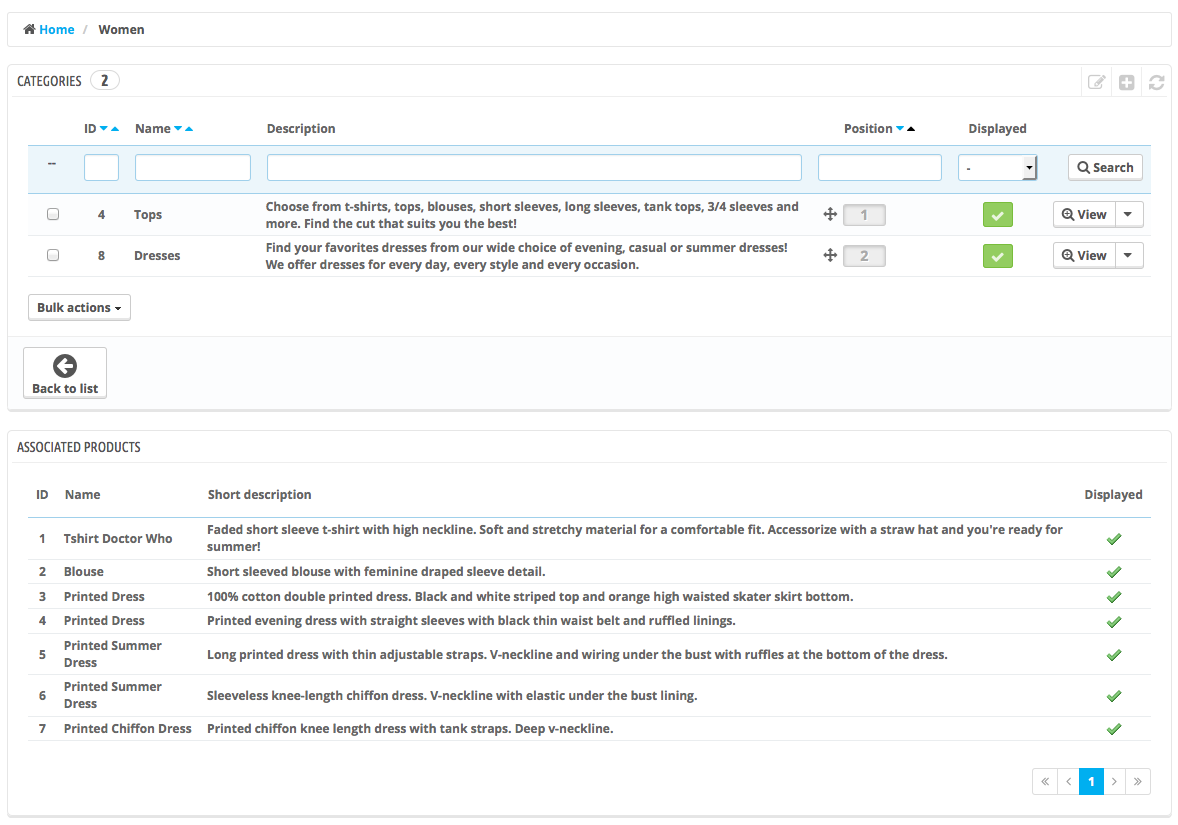Click Back to list button

[x=65, y=373]
